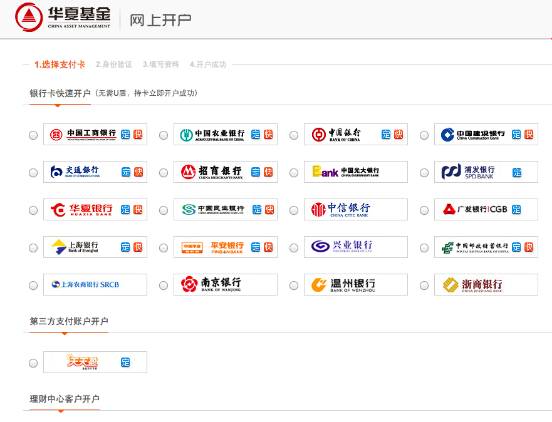
Task: Click the 第三方支付账户开户 section heading
Action: click(x=69, y=321)
